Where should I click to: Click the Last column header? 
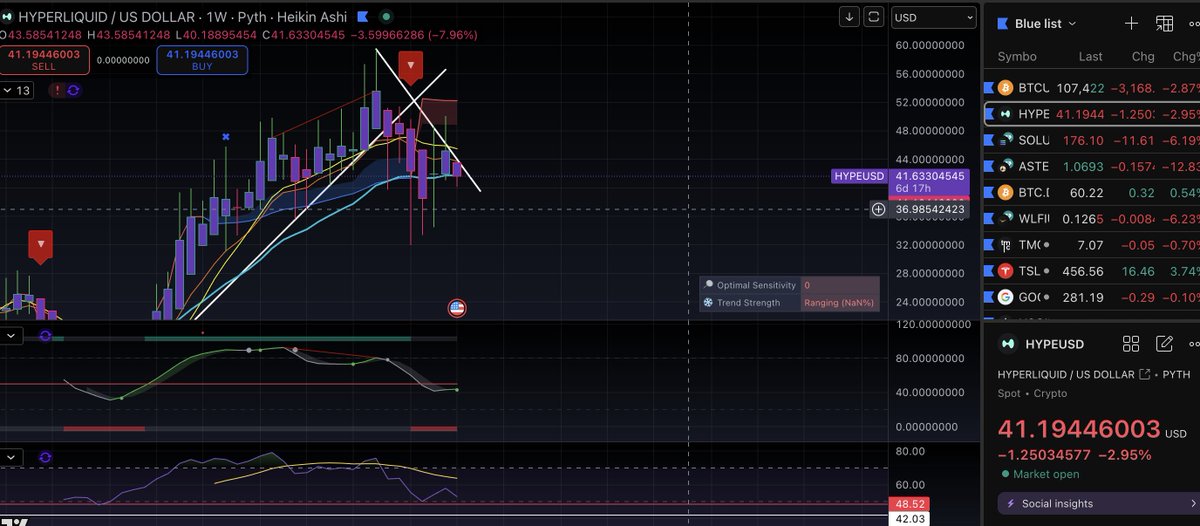(x=1090, y=56)
